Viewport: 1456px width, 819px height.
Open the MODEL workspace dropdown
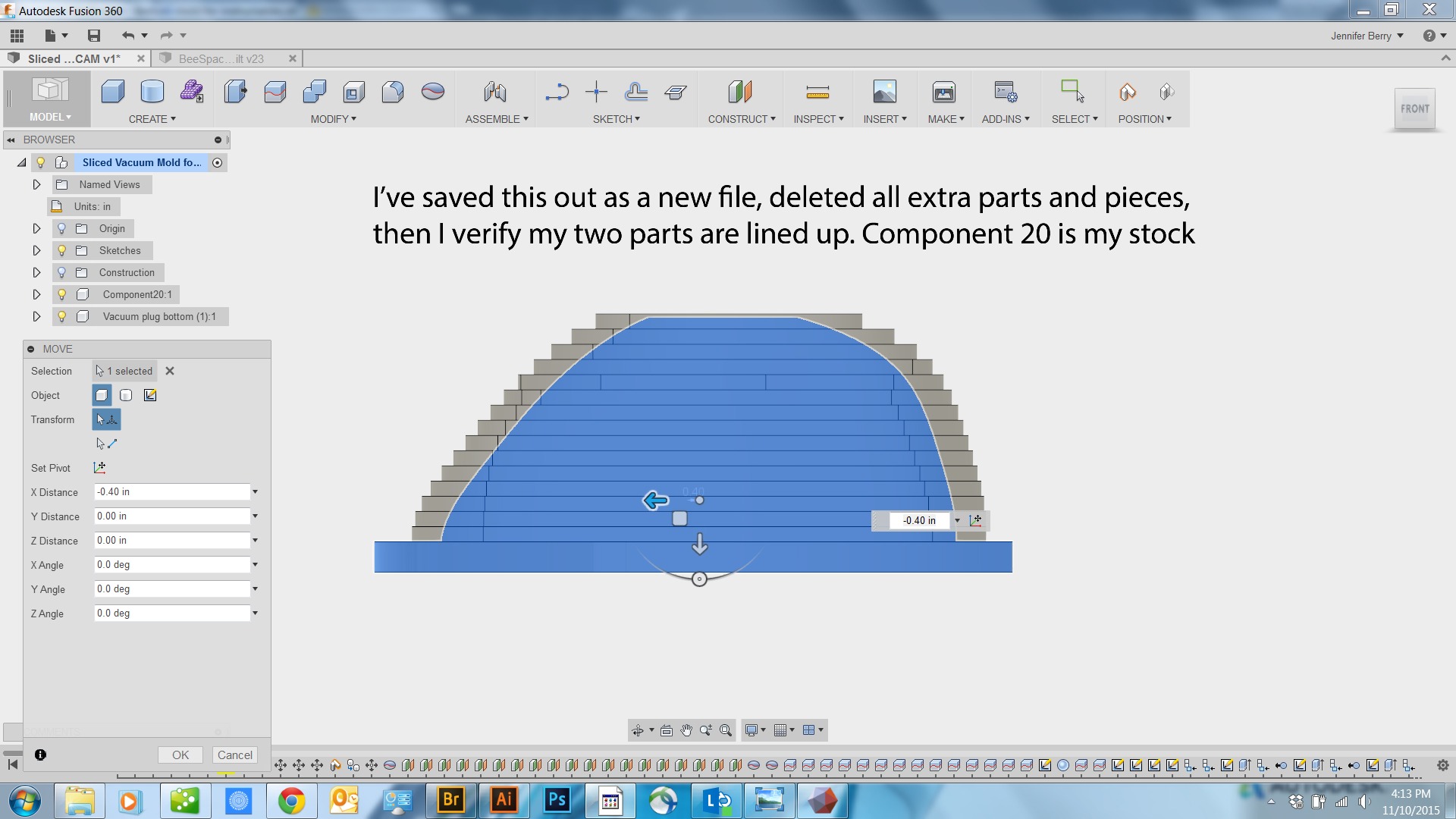(x=49, y=117)
